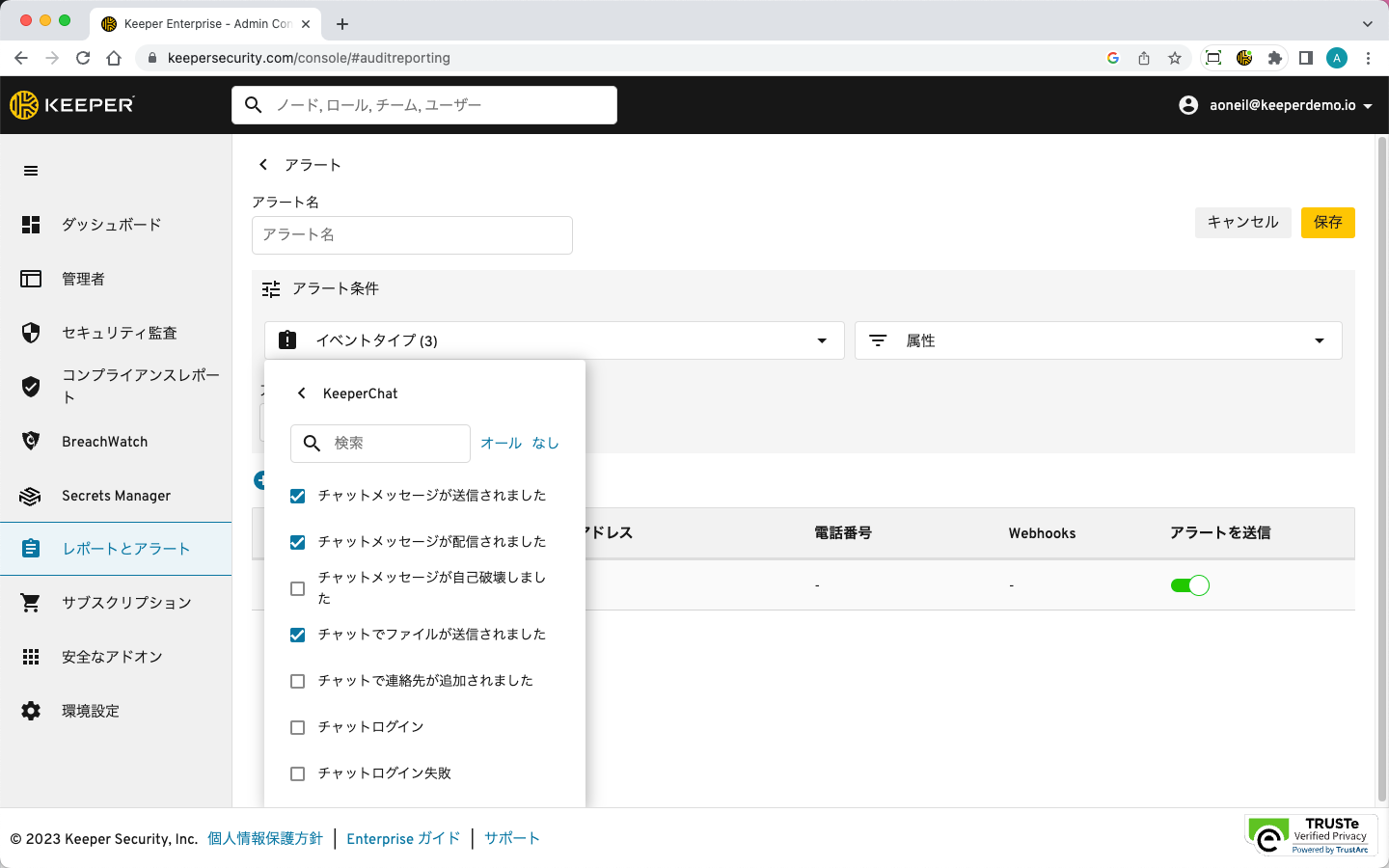Go back using arrow next to アラート

click(x=263, y=165)
